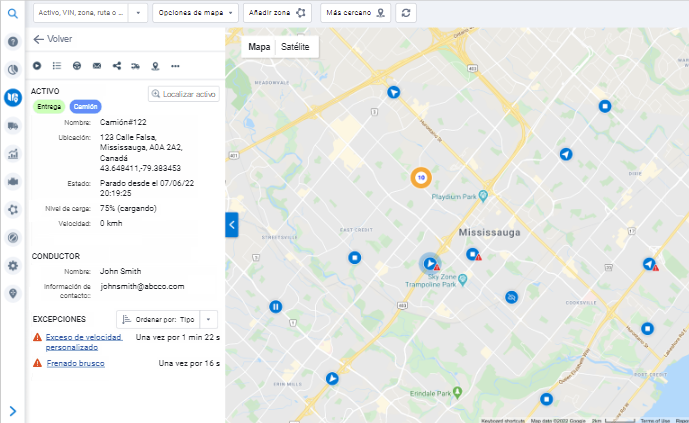
Task: Open the search magnifier in sidebar
Action: point(13,14)
